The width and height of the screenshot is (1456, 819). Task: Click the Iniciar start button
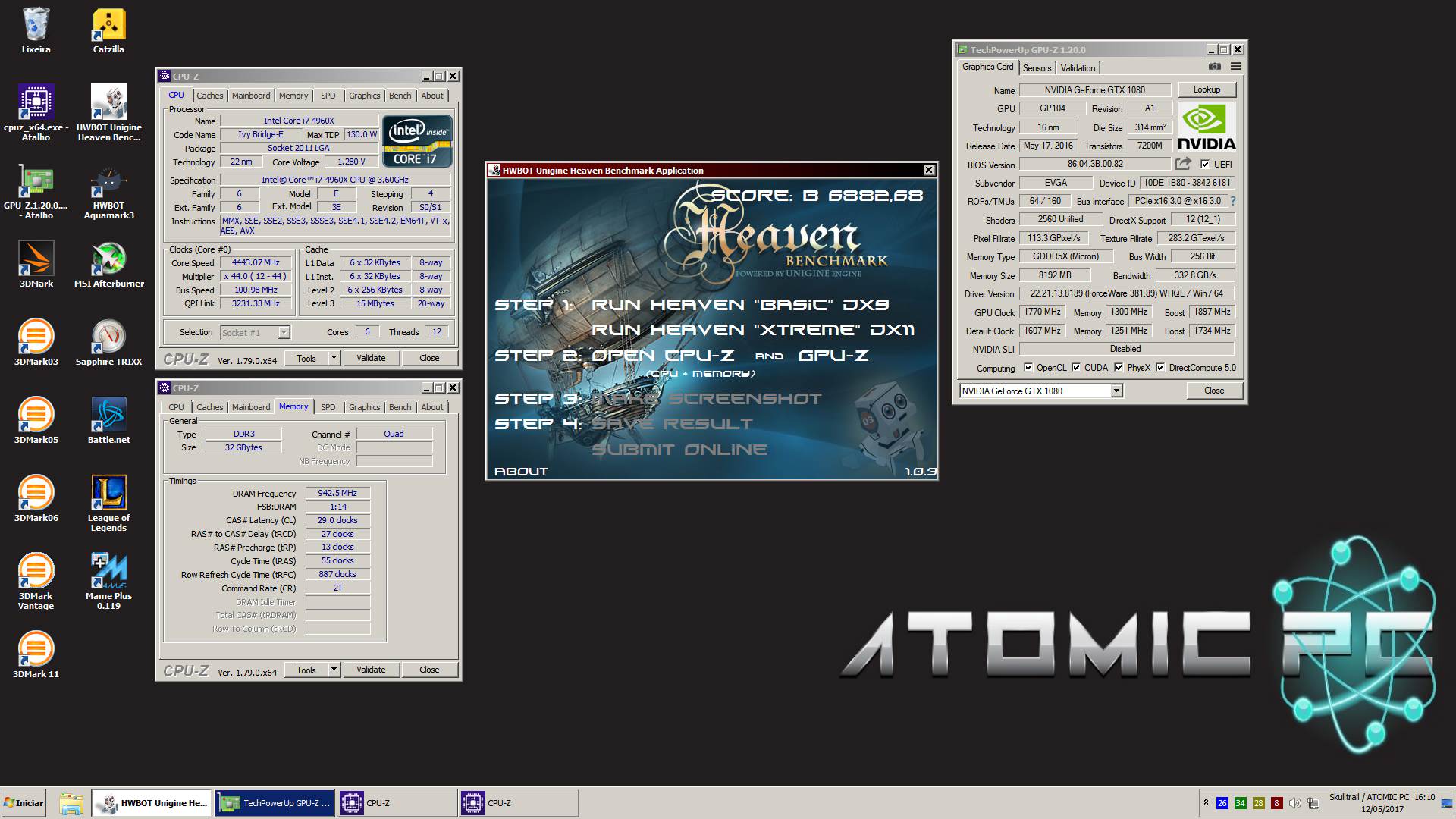[24, 803]
